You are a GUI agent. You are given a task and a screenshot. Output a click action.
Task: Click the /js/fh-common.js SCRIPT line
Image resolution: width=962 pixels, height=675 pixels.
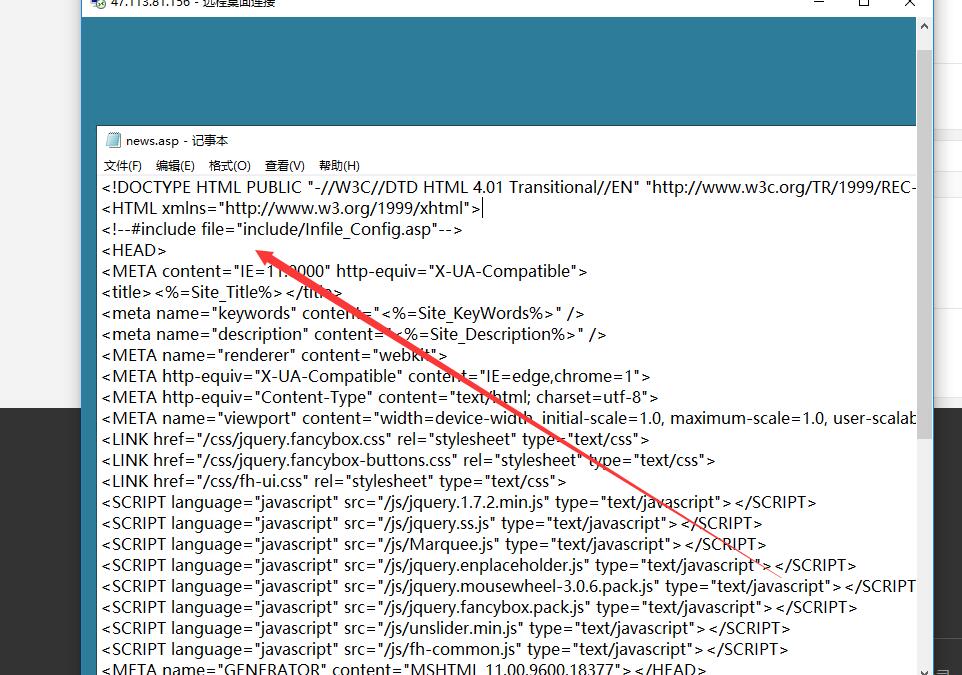click(445, 649)
